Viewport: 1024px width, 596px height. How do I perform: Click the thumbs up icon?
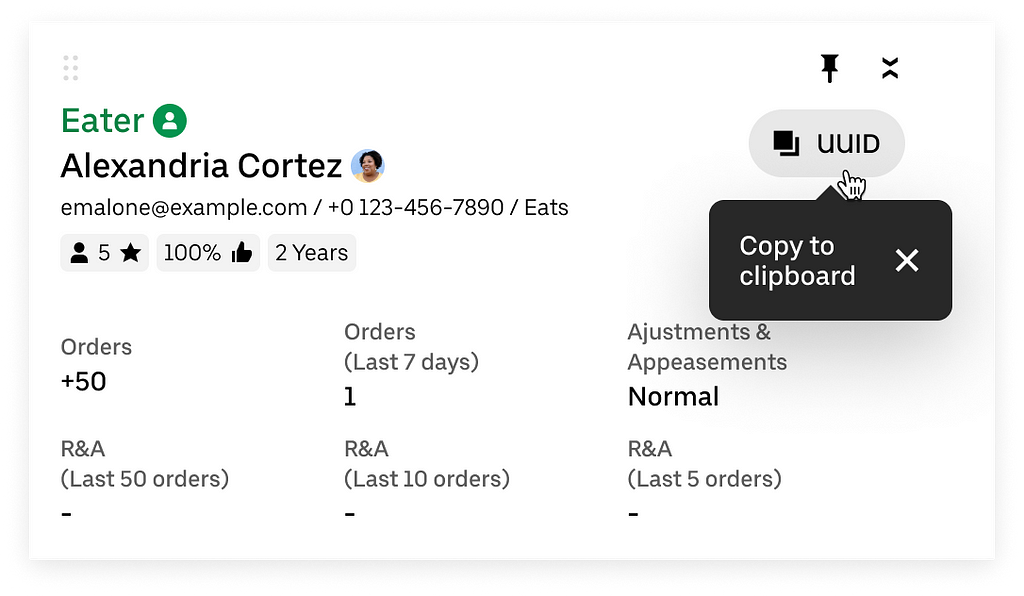(x=242, y=252)
